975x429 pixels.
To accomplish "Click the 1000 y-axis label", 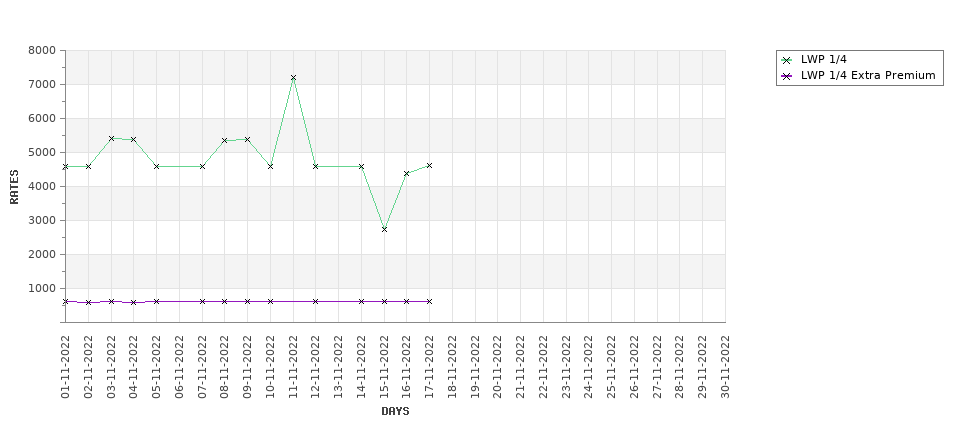I will (x=42, y=288).
